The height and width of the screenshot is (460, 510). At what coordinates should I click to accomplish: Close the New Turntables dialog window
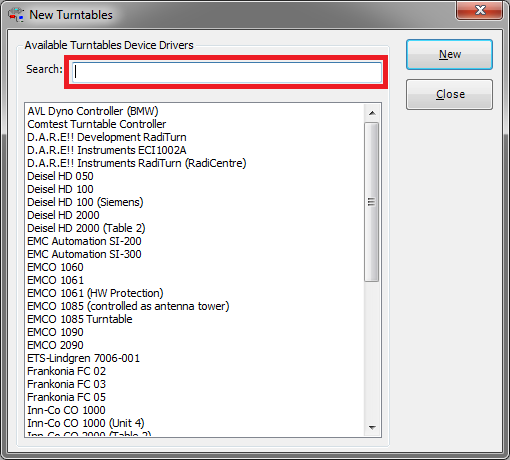(480, 10)
